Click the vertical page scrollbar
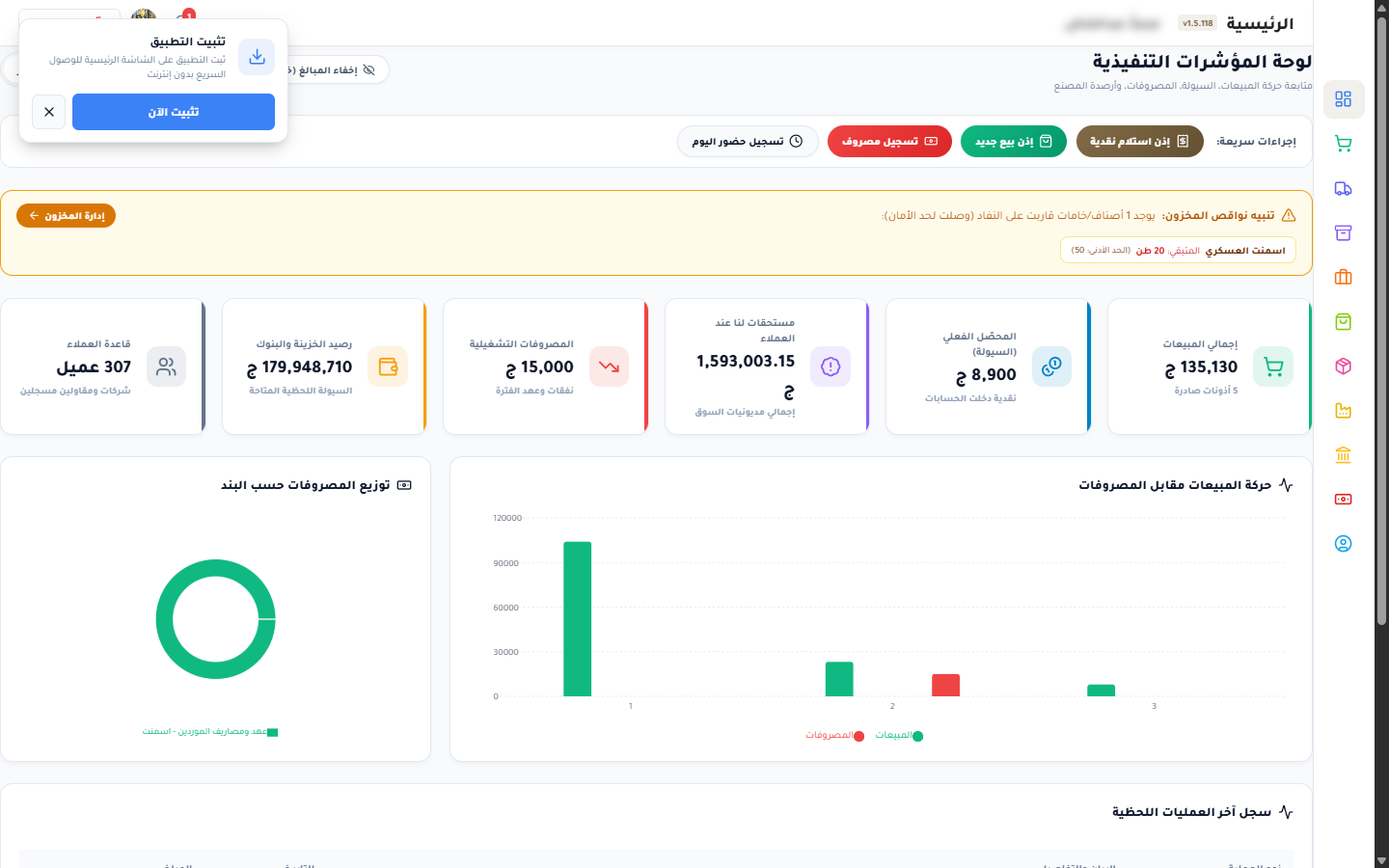The width and height of the screenshot is (1389, 868). [1381, 318]
